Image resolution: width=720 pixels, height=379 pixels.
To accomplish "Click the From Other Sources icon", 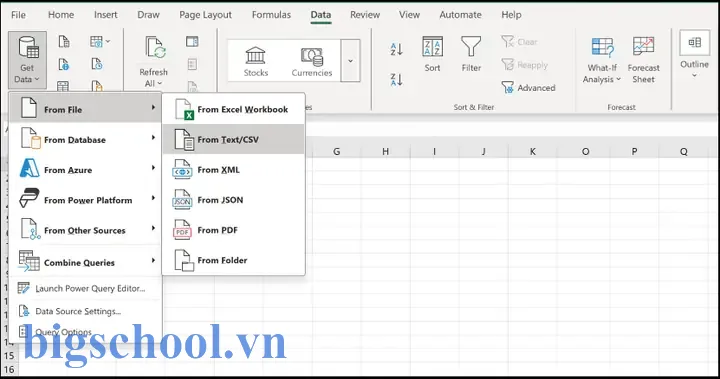I will click(30, 229).
